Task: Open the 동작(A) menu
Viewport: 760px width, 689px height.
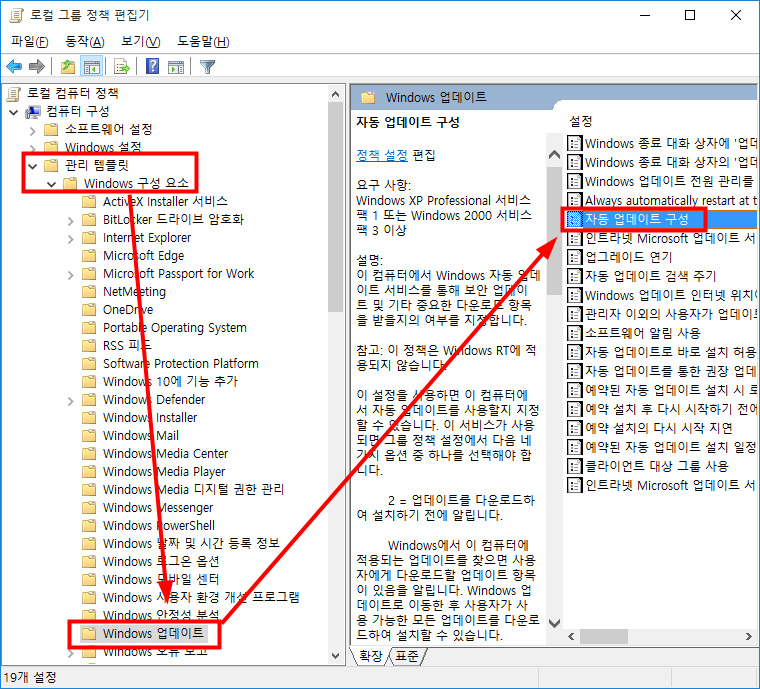Action: pos(84,41)
